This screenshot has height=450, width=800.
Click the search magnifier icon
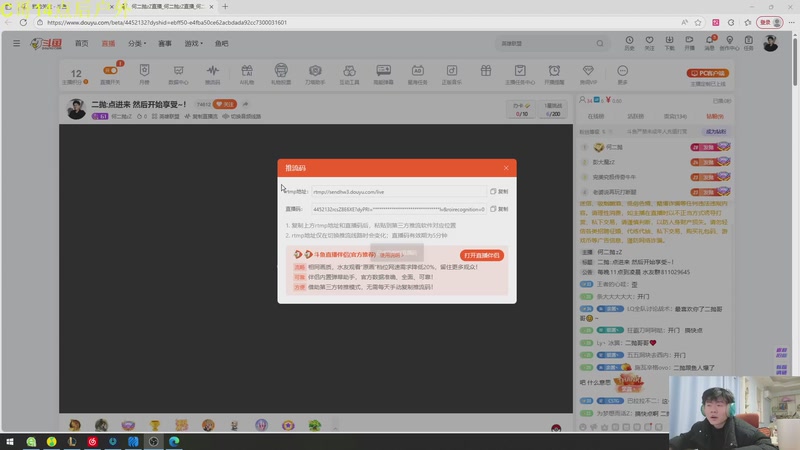[x=600, y=43]
